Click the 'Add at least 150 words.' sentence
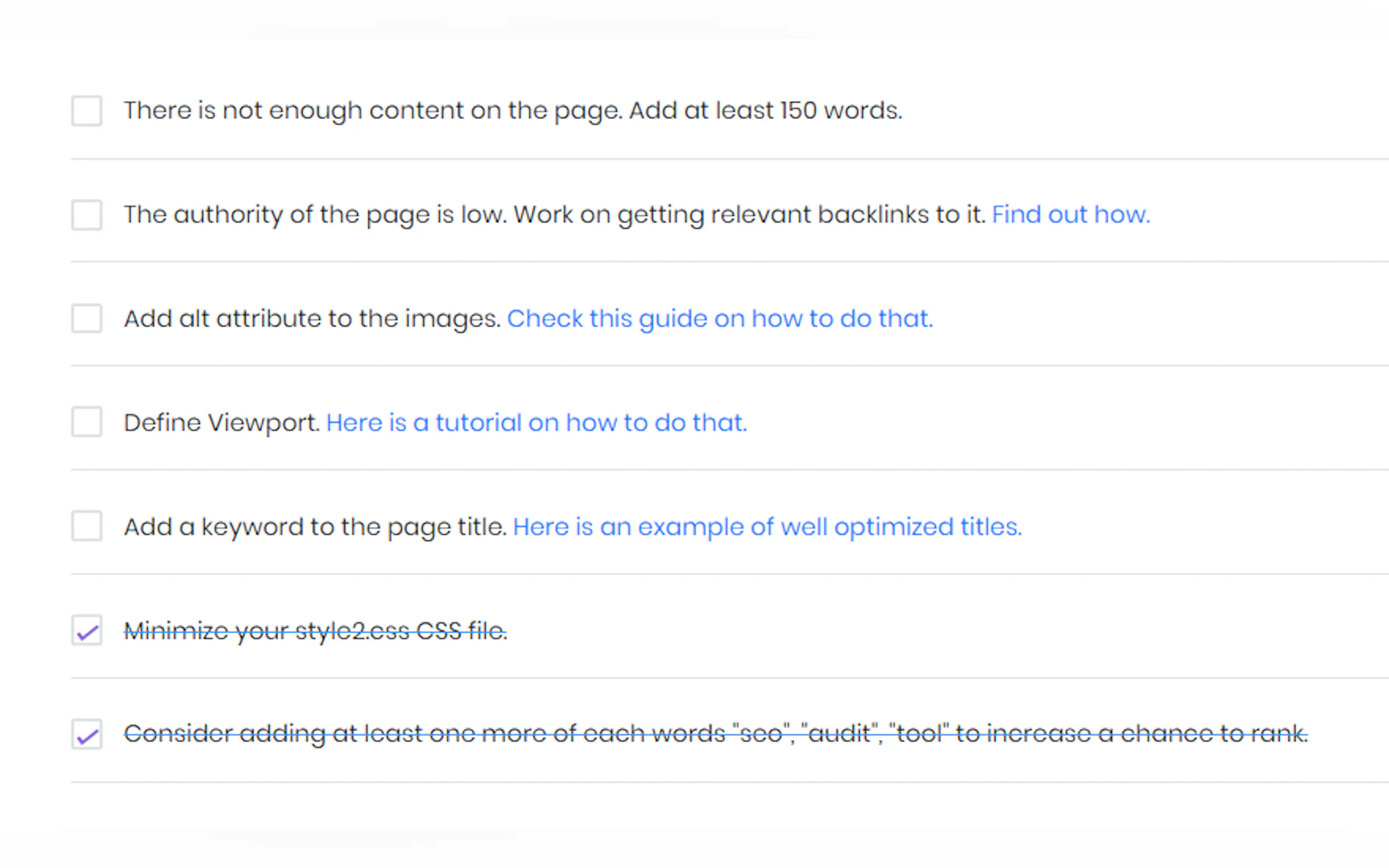1389x868 pixels. [x=766, y=110]
